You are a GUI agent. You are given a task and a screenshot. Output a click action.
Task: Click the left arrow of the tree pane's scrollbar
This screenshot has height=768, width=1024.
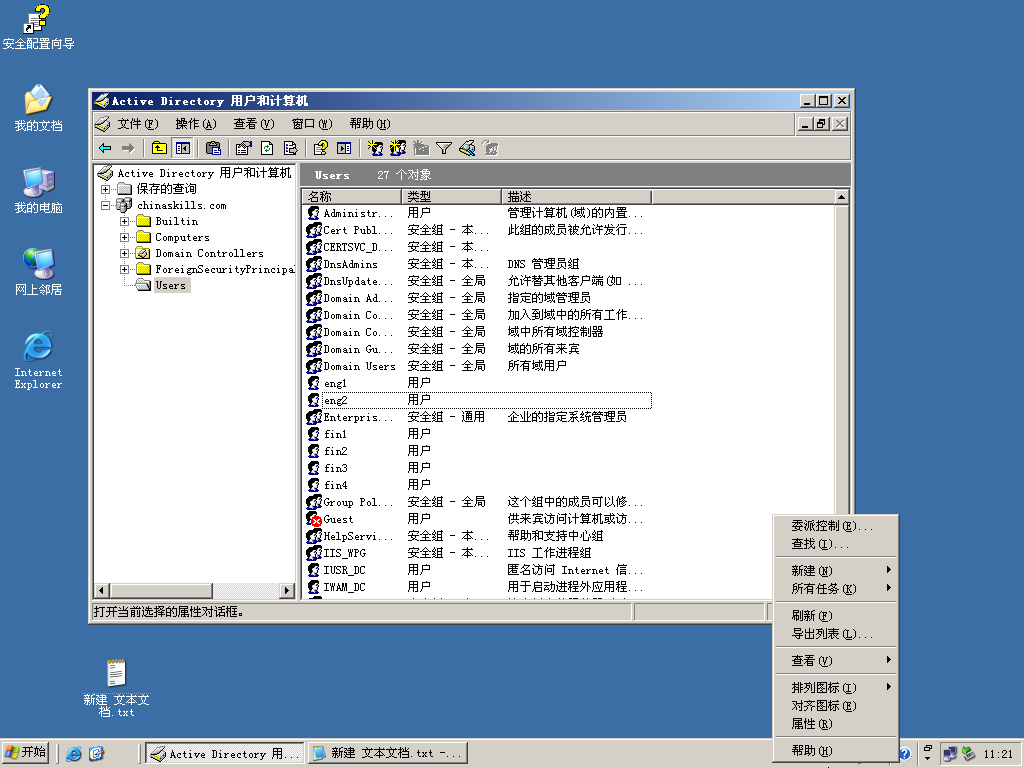pyautogui.click(x=101, y=590)
